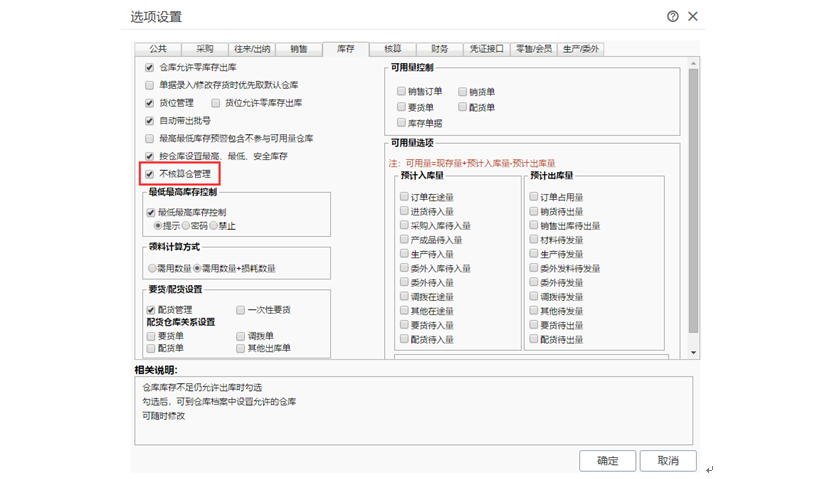This screenshot has width=836, height=479.
Task: Select 需用数量+损耗数量 radio button
Action: tap(197, 268)
